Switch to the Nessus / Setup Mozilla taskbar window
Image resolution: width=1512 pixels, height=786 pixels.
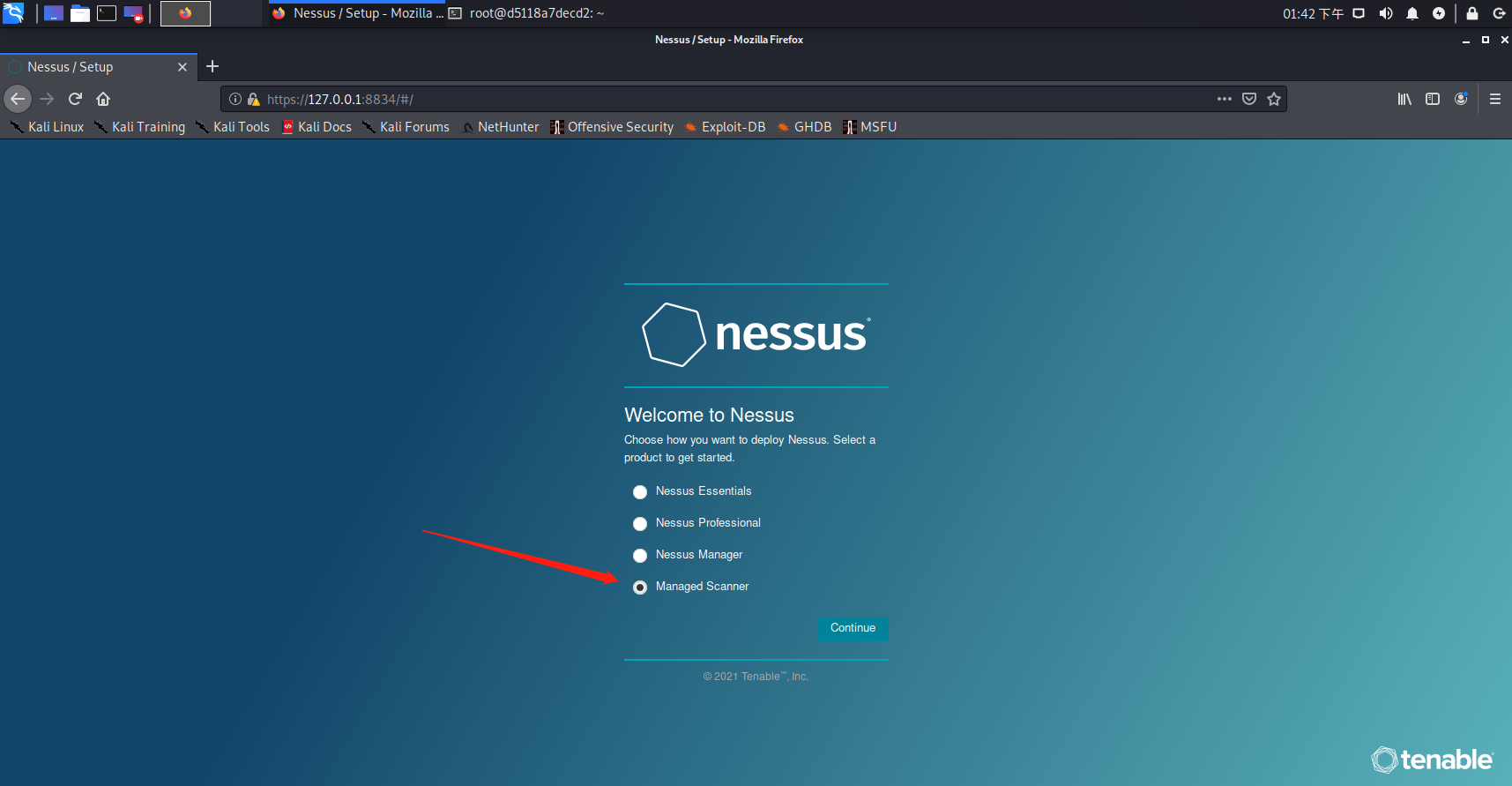tap(357, 13)
